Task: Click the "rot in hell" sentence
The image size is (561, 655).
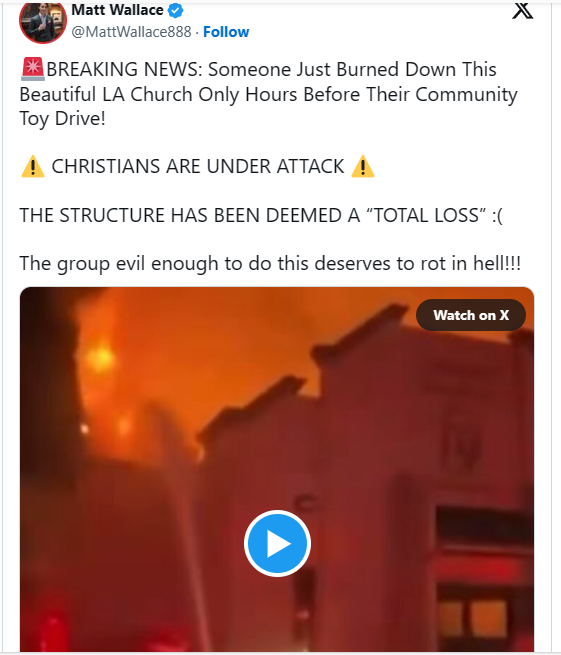Action: (270, 264)
